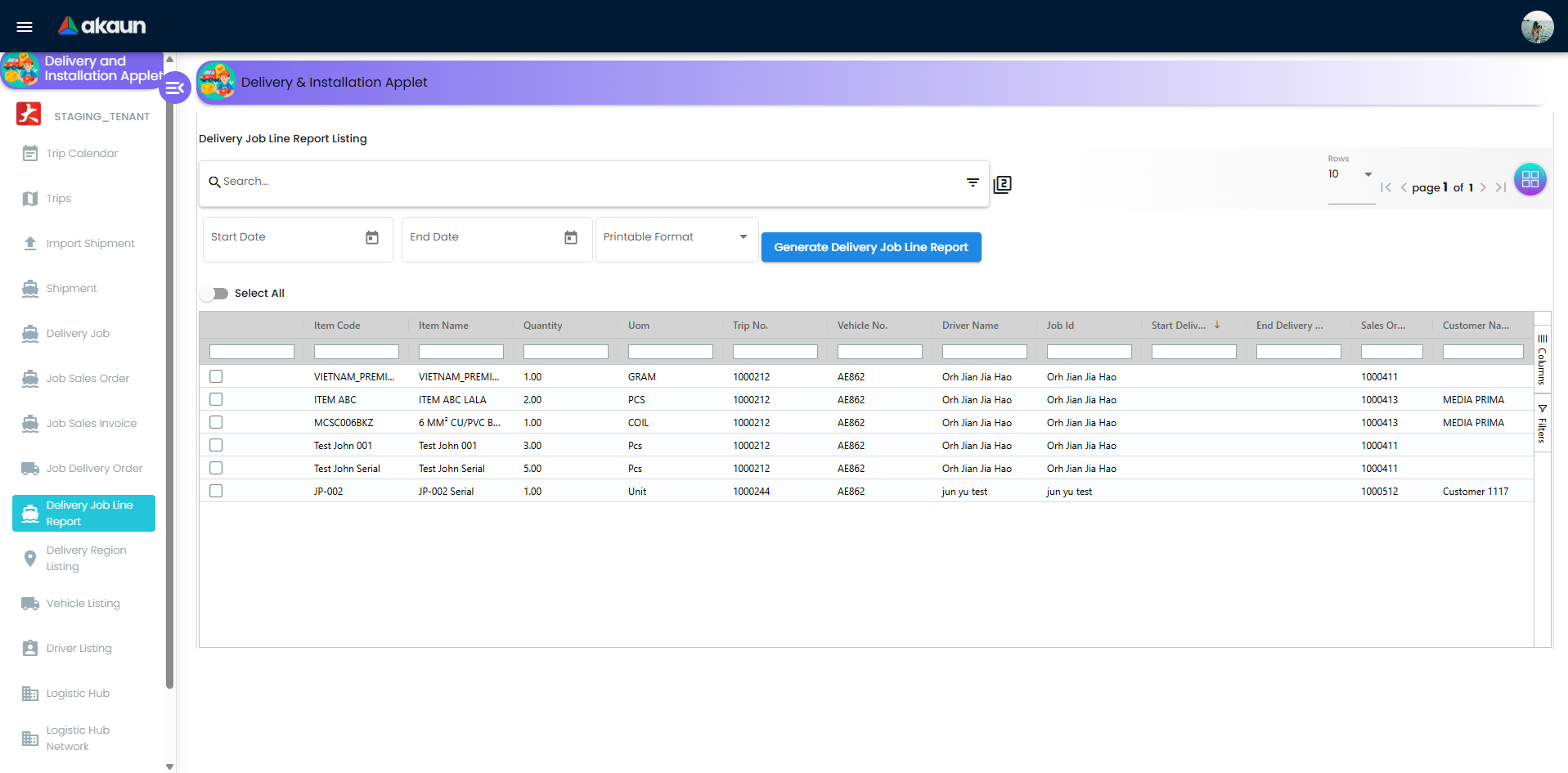Open the Start Date calendar picker
The image size is (1568, 773).
(372, 238)
